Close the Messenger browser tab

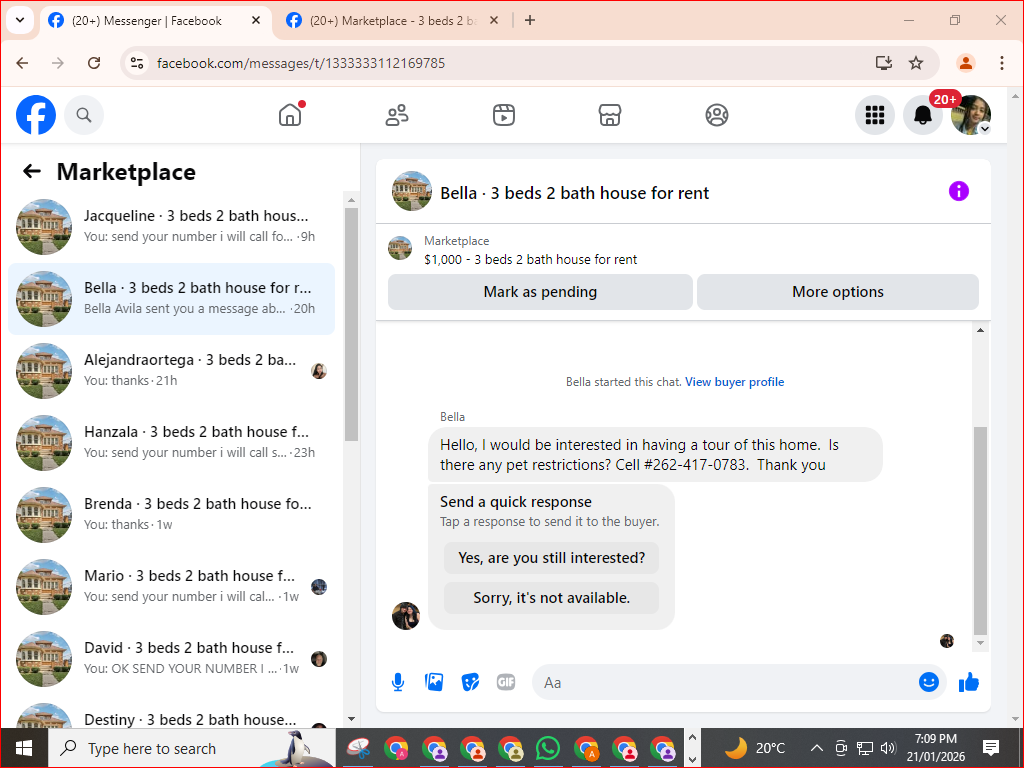(256, 21)
